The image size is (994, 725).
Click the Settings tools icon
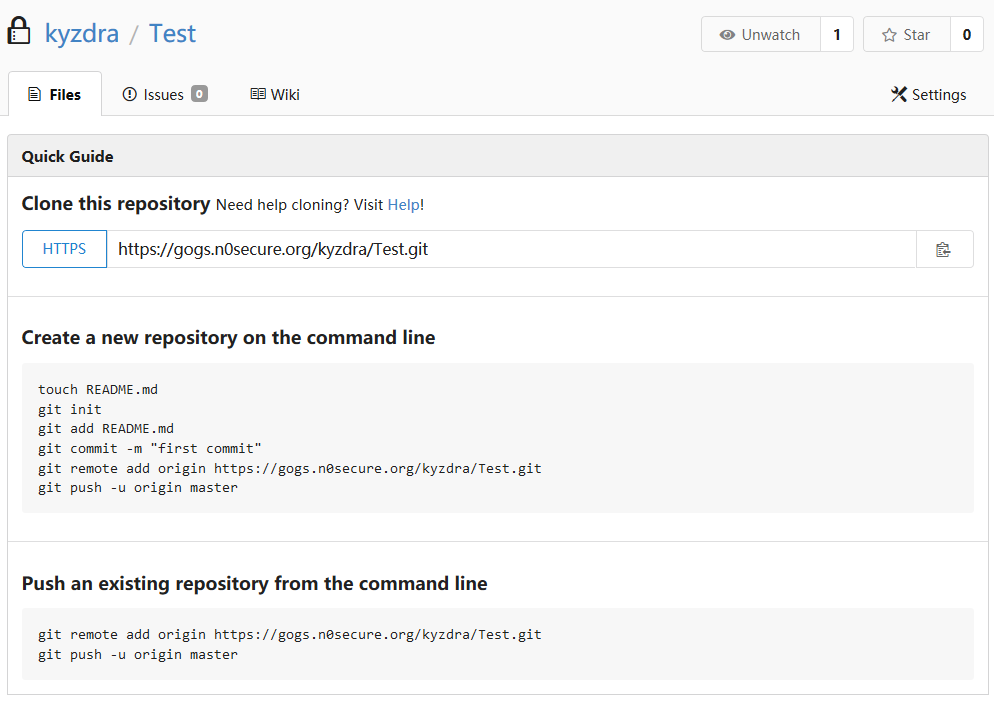pos(898,94)
